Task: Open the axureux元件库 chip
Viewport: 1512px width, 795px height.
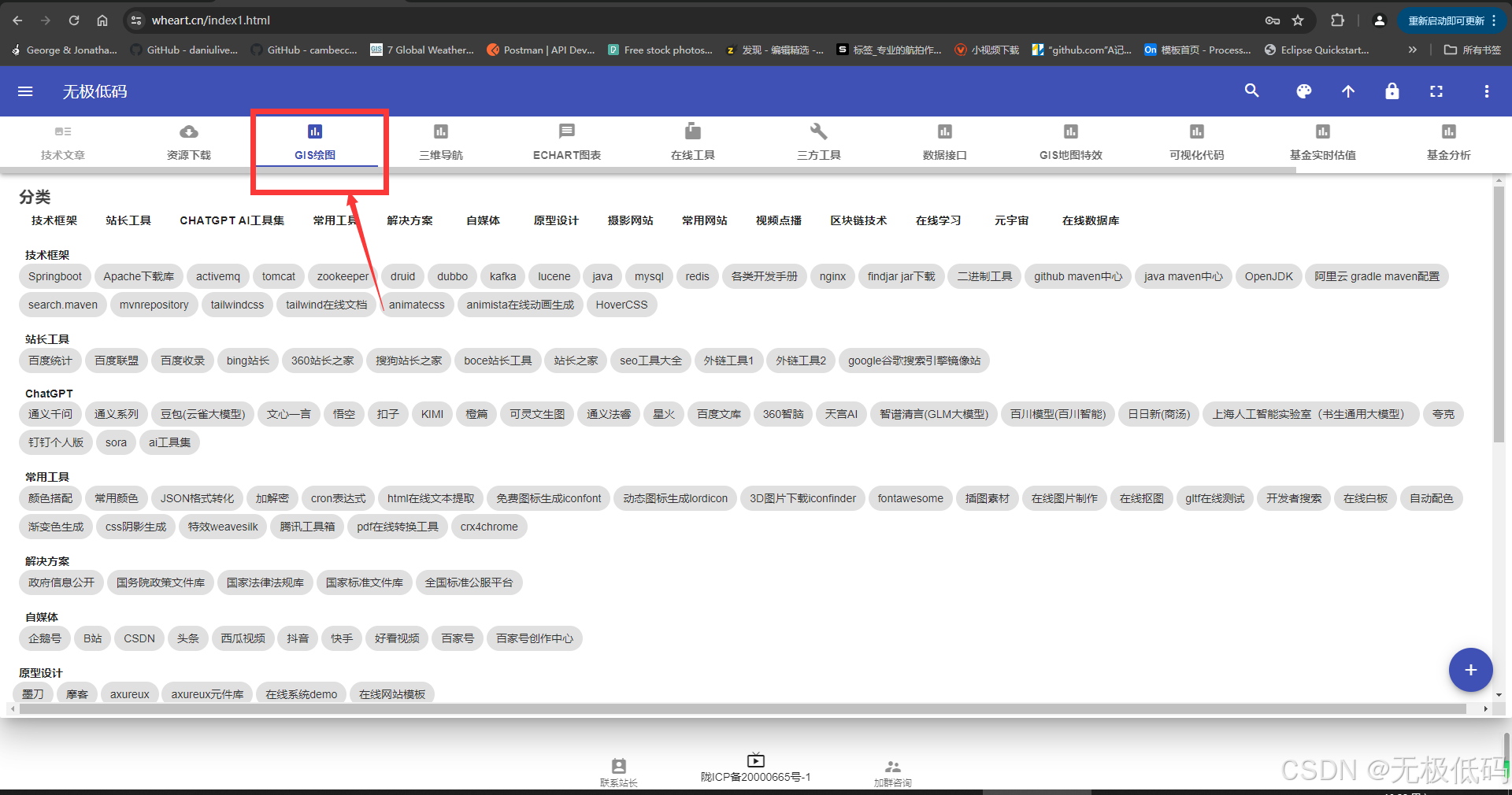Action: [x=207, y=694]
